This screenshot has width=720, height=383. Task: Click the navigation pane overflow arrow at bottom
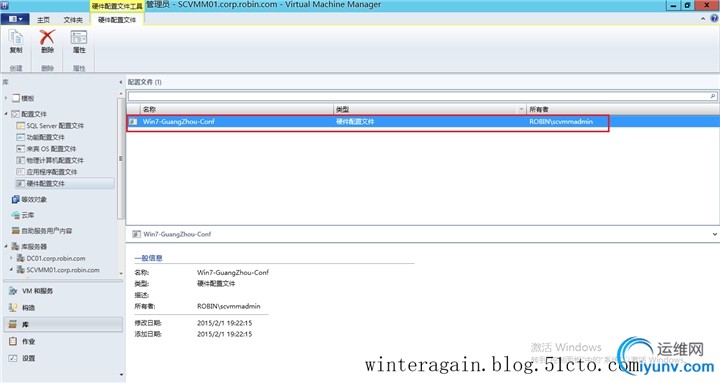pos(121,375)
